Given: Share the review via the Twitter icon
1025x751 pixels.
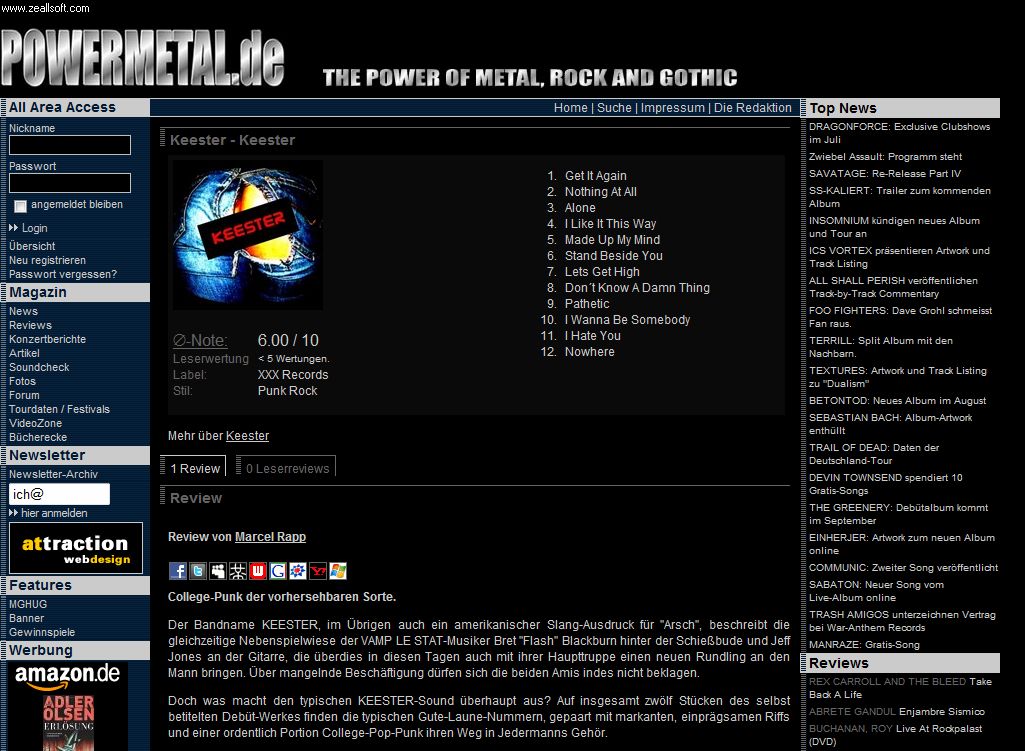Looking at the screenshot, I should [198, 571].
